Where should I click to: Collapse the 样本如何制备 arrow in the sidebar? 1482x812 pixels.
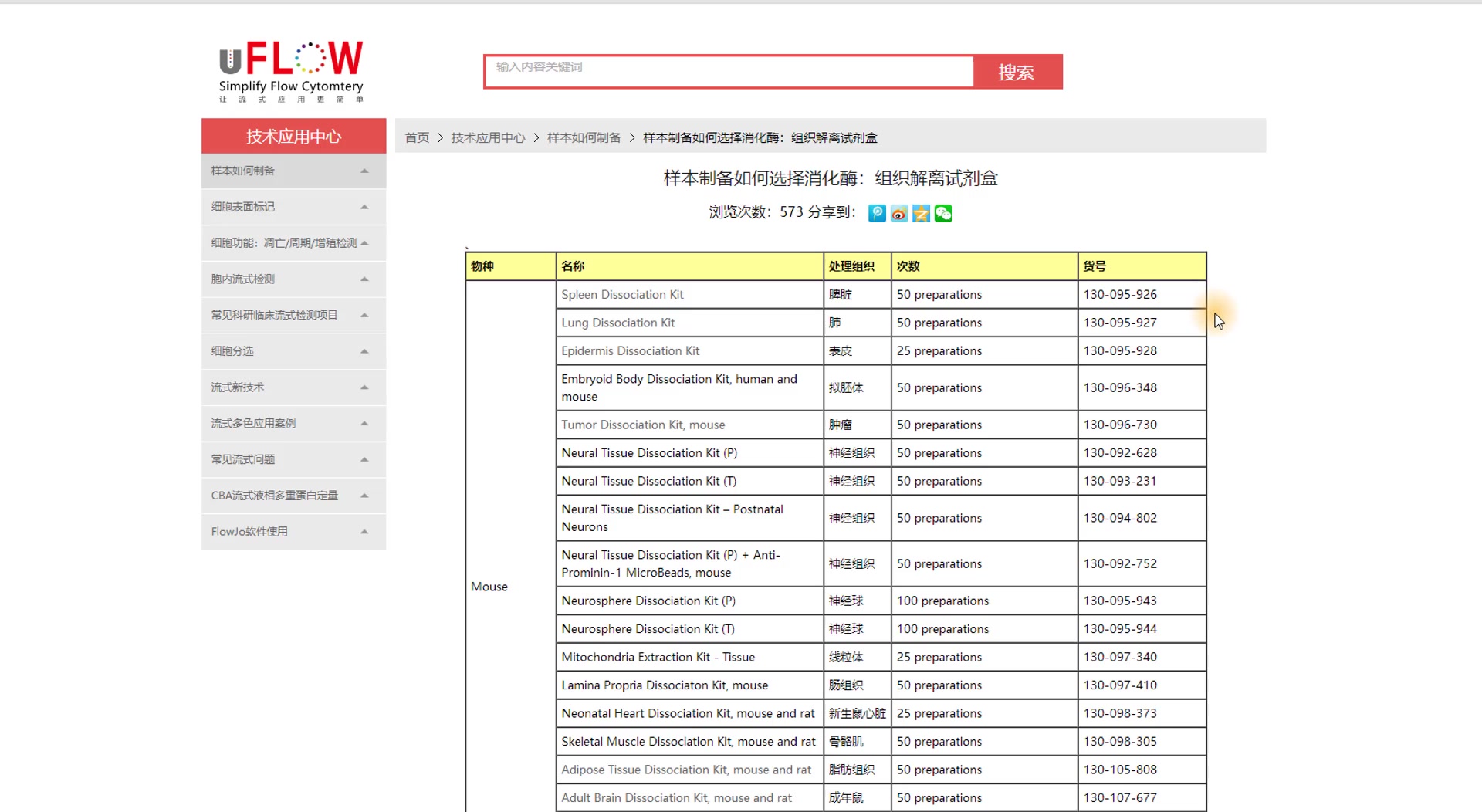pos(364,171)
